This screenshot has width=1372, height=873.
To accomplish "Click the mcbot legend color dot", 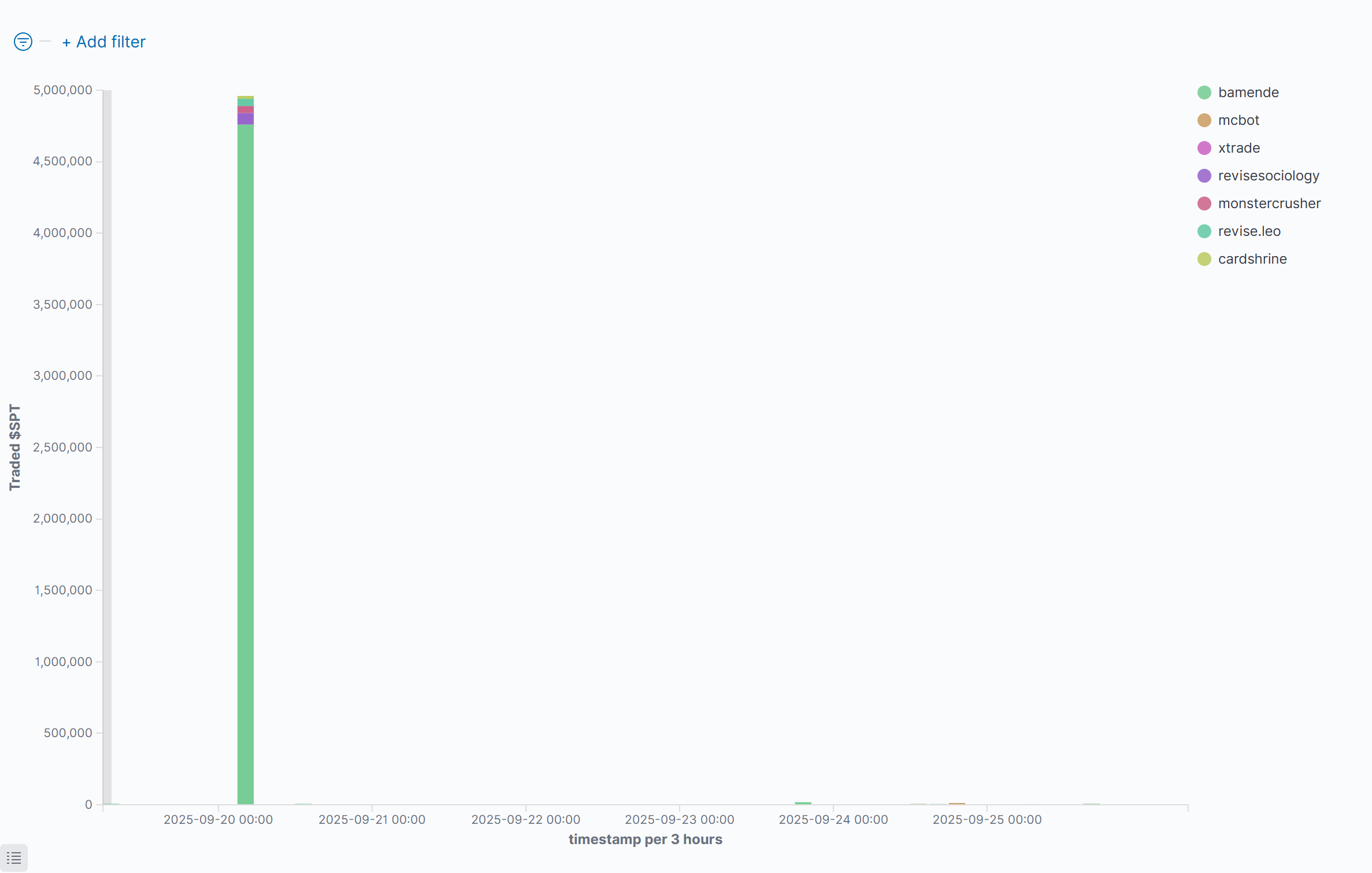I will click(1204, 120).
